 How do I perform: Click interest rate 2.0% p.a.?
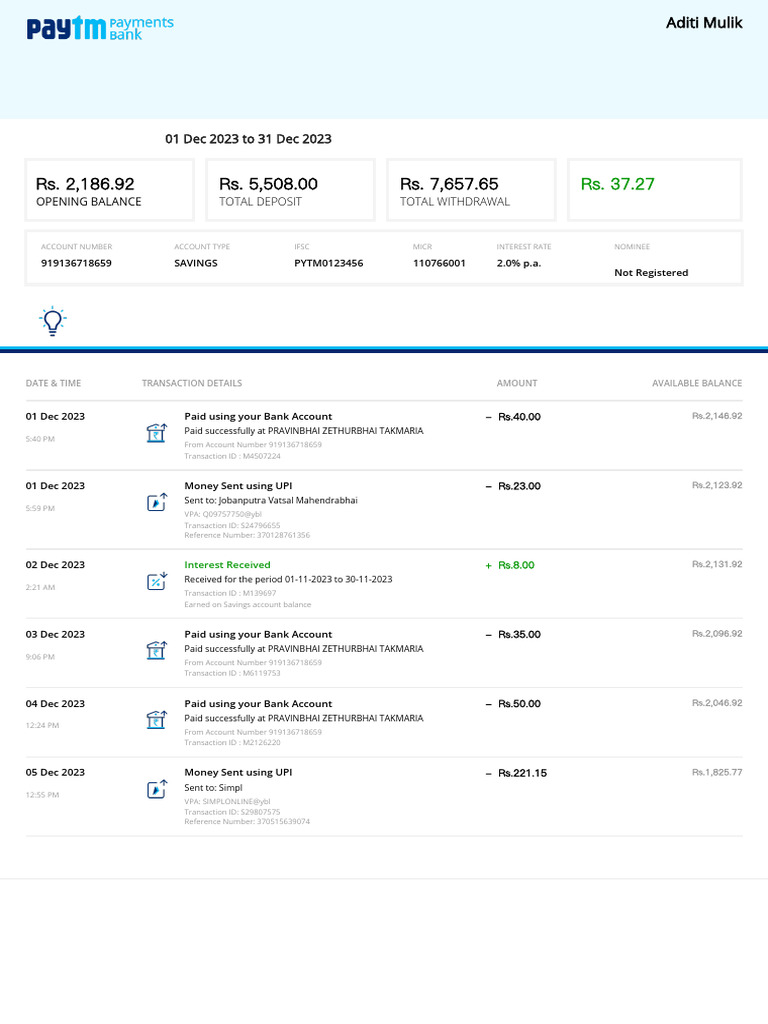(519, 263)
